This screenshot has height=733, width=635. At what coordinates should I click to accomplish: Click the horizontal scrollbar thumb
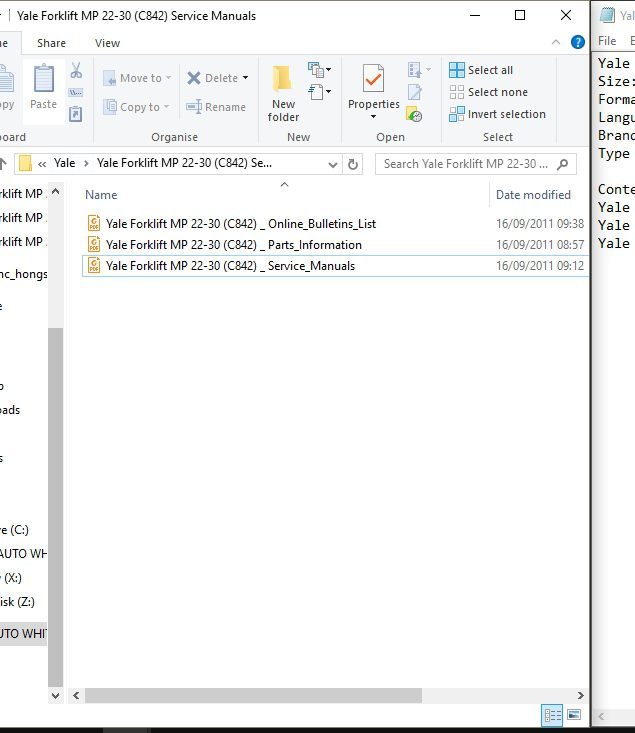click(253, 695)
